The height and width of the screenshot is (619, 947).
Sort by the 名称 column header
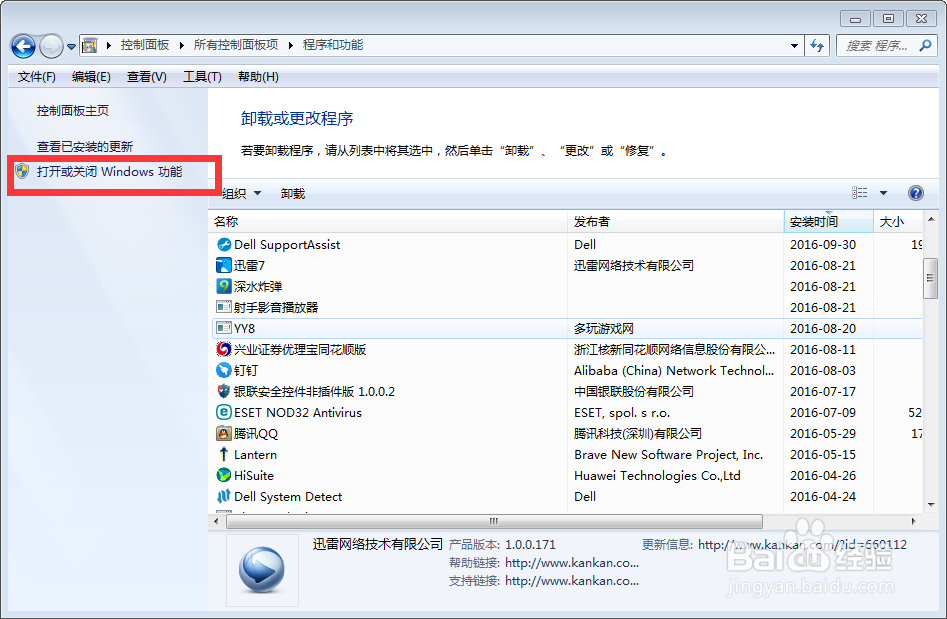(x=388, y=222)
